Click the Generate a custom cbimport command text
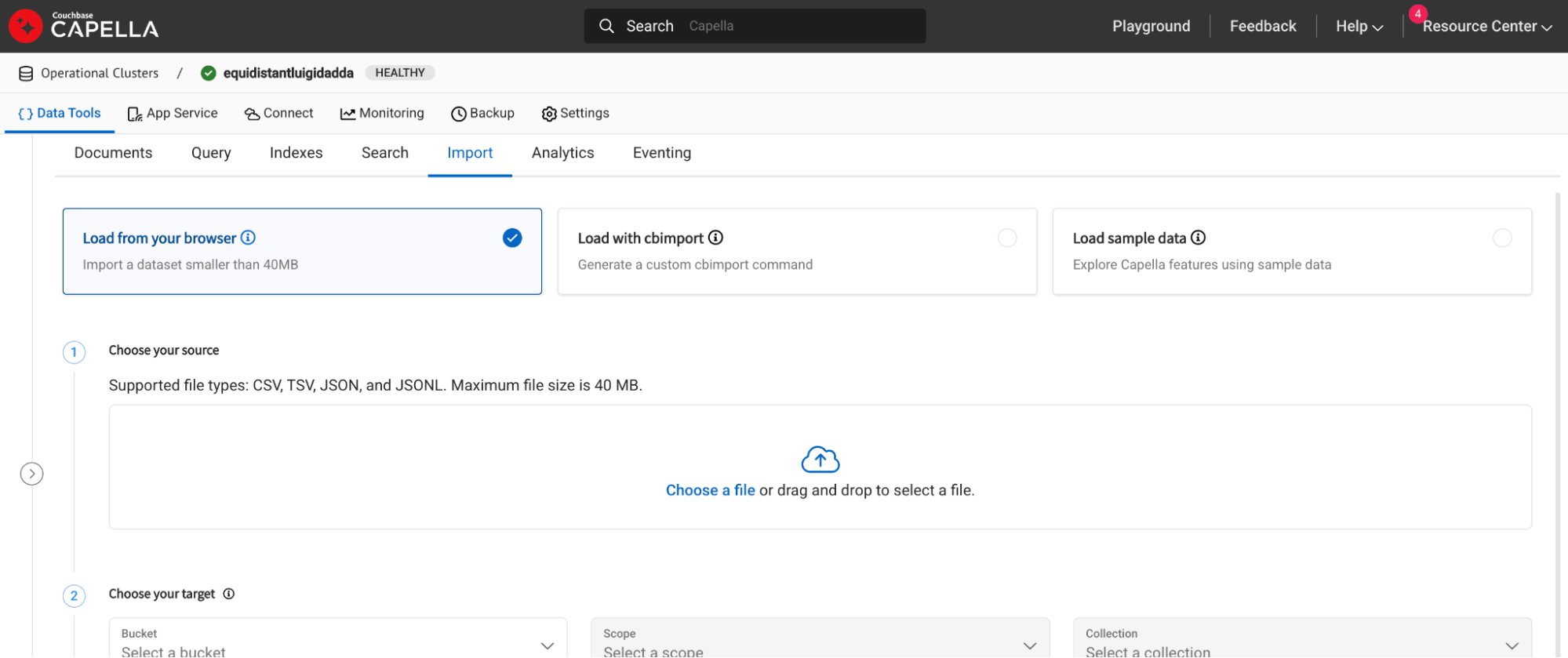 695,265
